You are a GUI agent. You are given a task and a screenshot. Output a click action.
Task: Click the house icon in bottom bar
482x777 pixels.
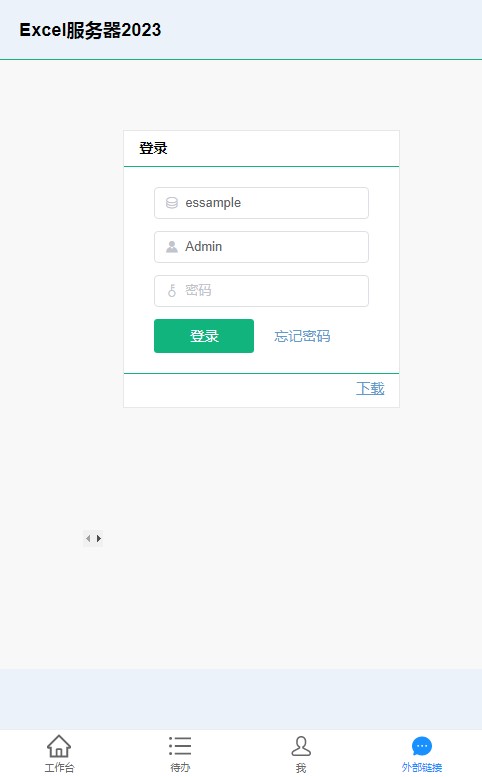click(x=59, y=746)
